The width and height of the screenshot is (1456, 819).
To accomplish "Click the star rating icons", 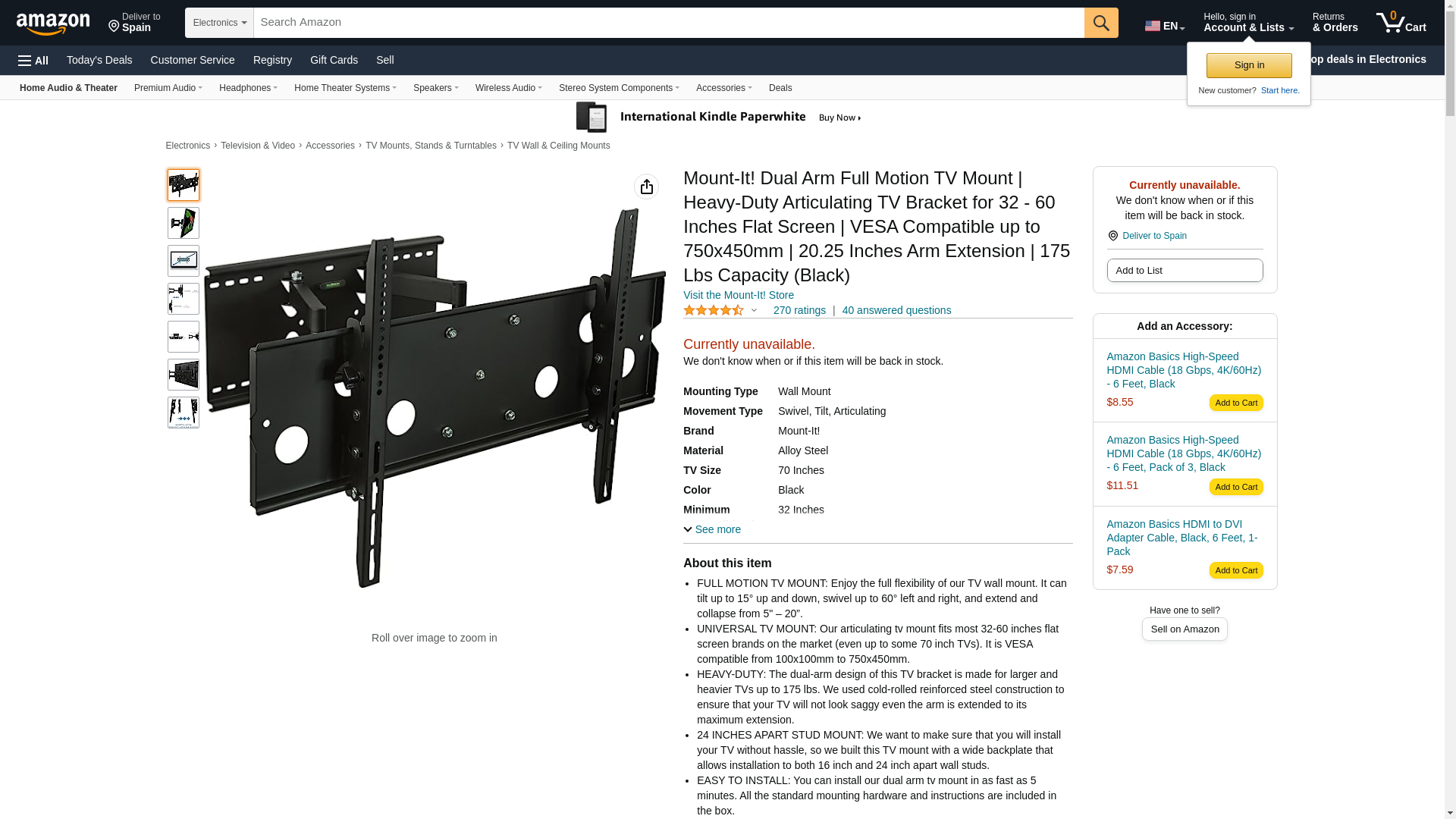I will (x=714, y=310).
